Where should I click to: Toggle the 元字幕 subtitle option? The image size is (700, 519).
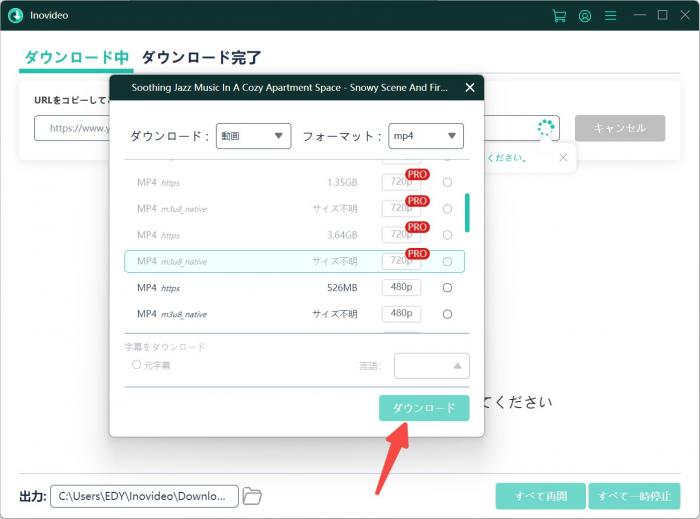coord(136,365)
